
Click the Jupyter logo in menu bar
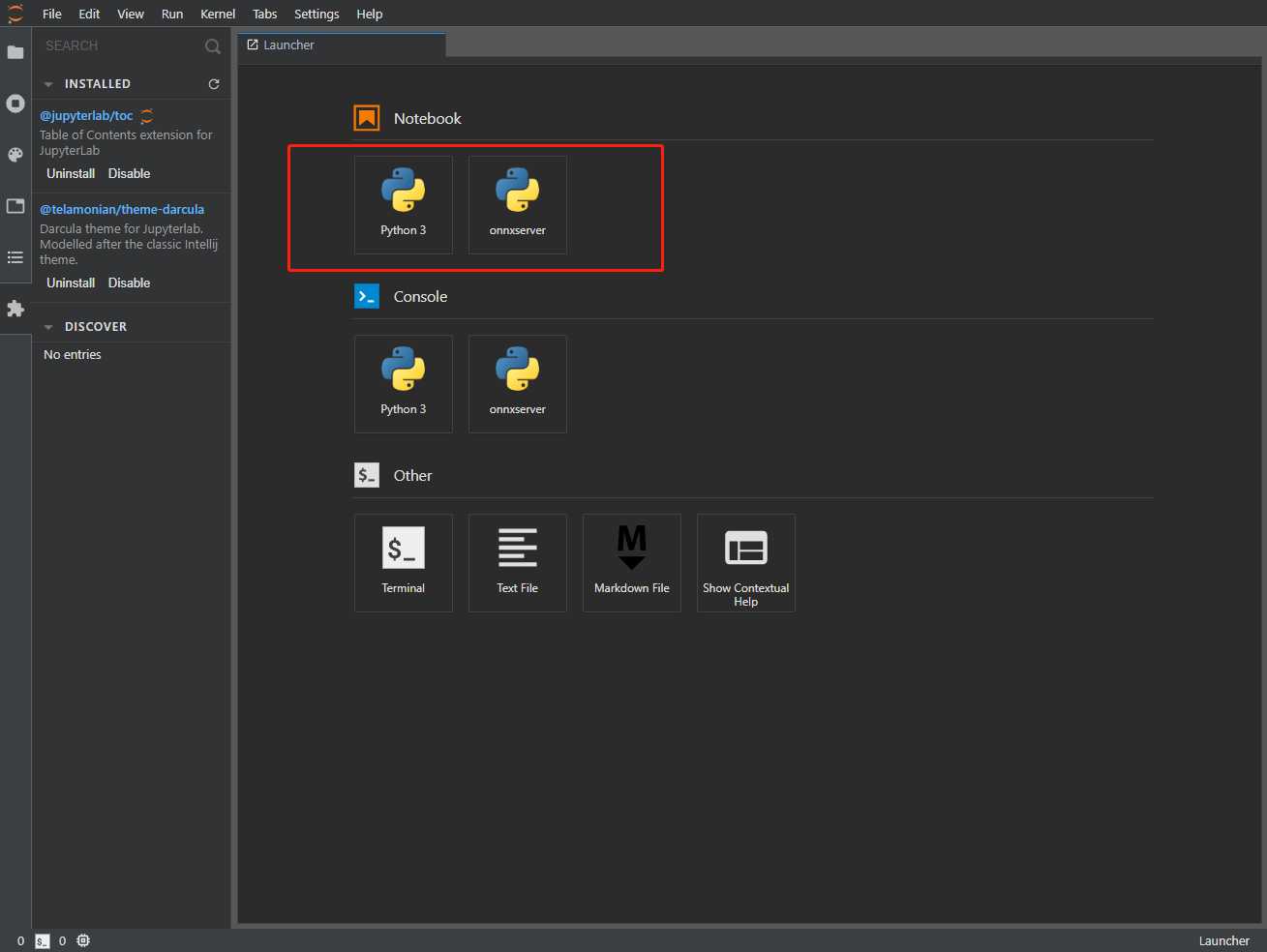click(x=15, y=14)
